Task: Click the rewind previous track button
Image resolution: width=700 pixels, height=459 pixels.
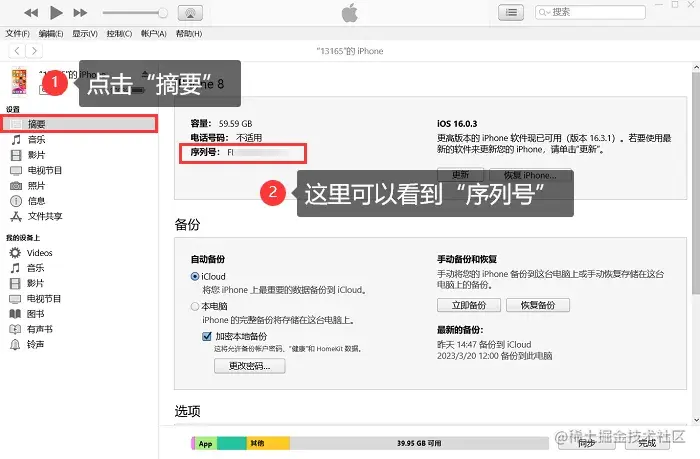Action: 31,13
